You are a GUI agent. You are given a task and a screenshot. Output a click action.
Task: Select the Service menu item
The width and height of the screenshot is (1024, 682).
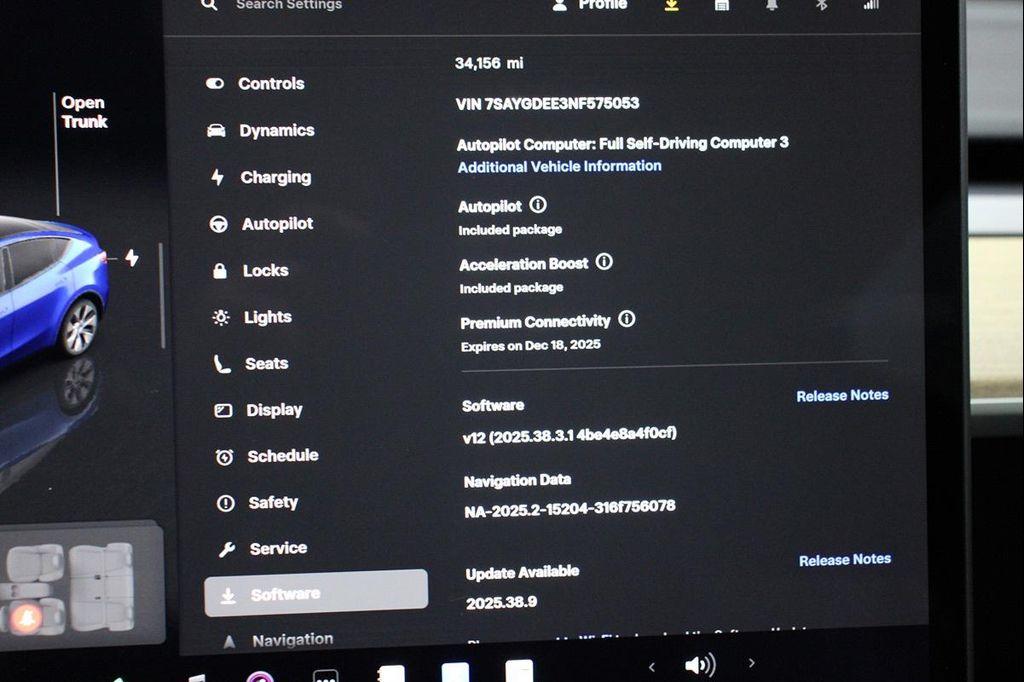(277, 548)
